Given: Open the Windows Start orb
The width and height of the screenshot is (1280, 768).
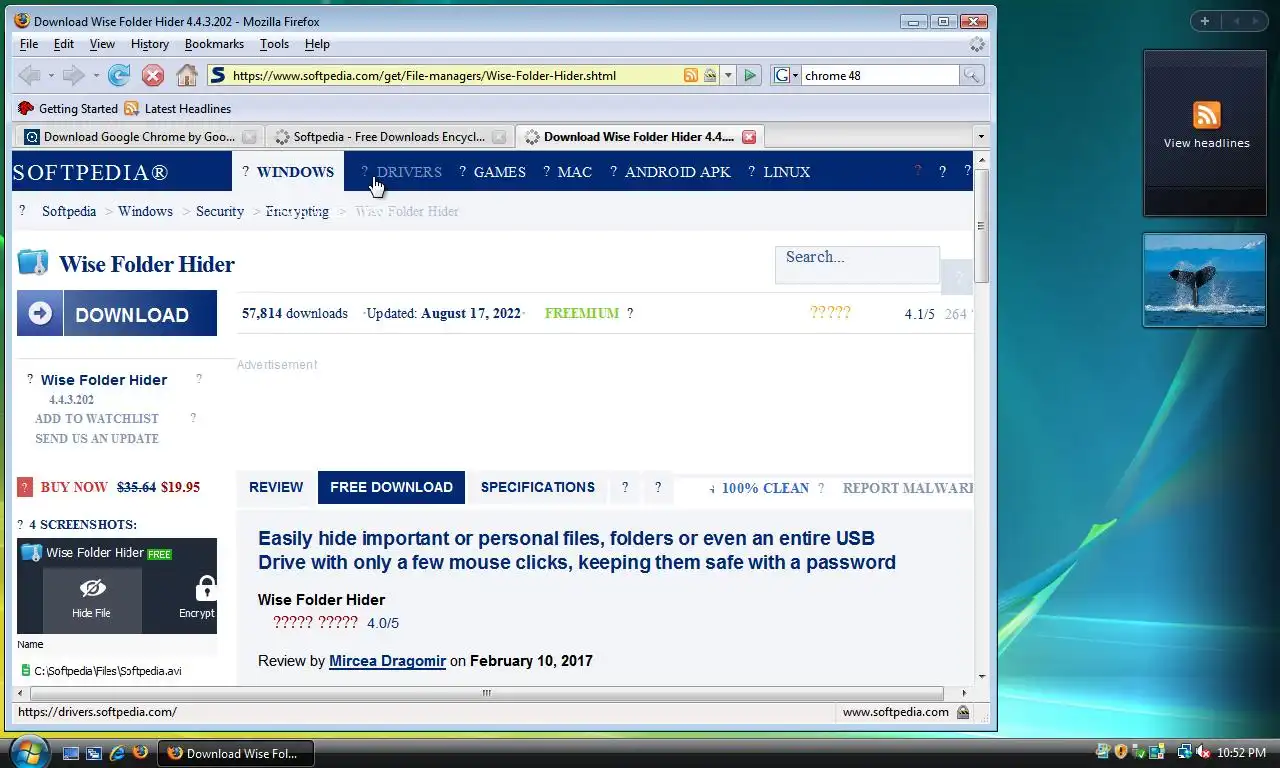Looking at the screenshot, I should pos(28,751).
